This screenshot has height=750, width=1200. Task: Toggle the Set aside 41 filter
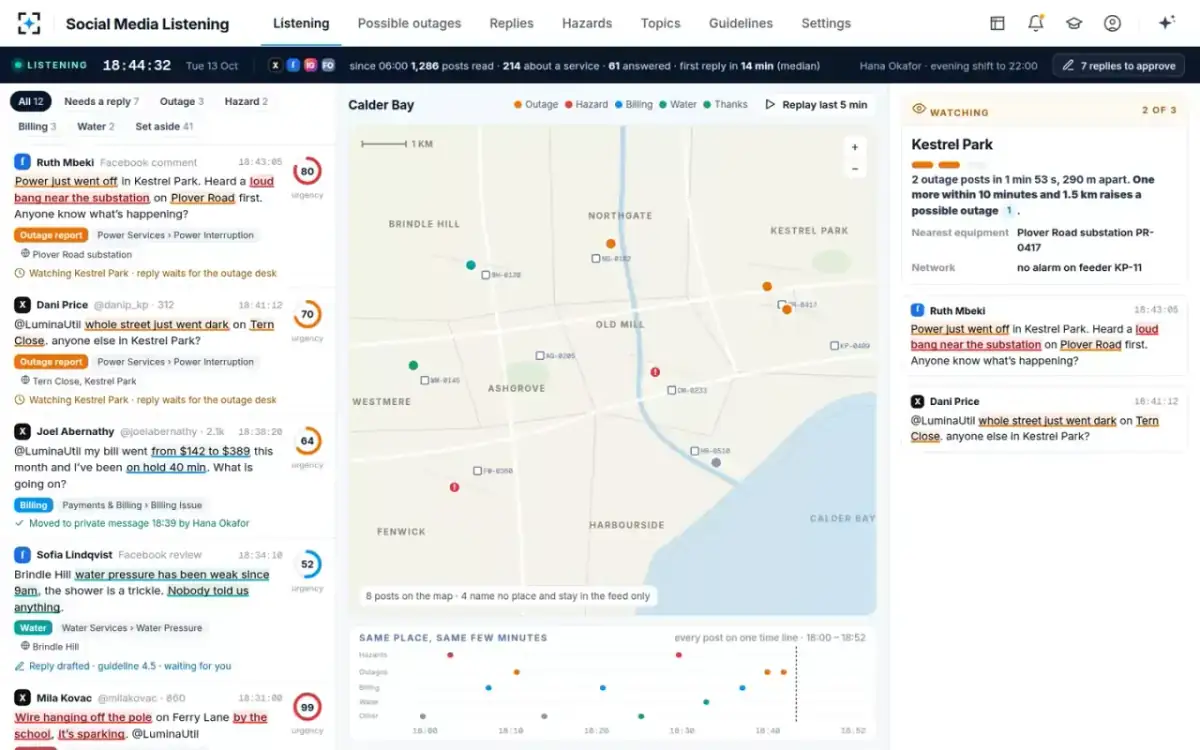(x=164, y=127)
